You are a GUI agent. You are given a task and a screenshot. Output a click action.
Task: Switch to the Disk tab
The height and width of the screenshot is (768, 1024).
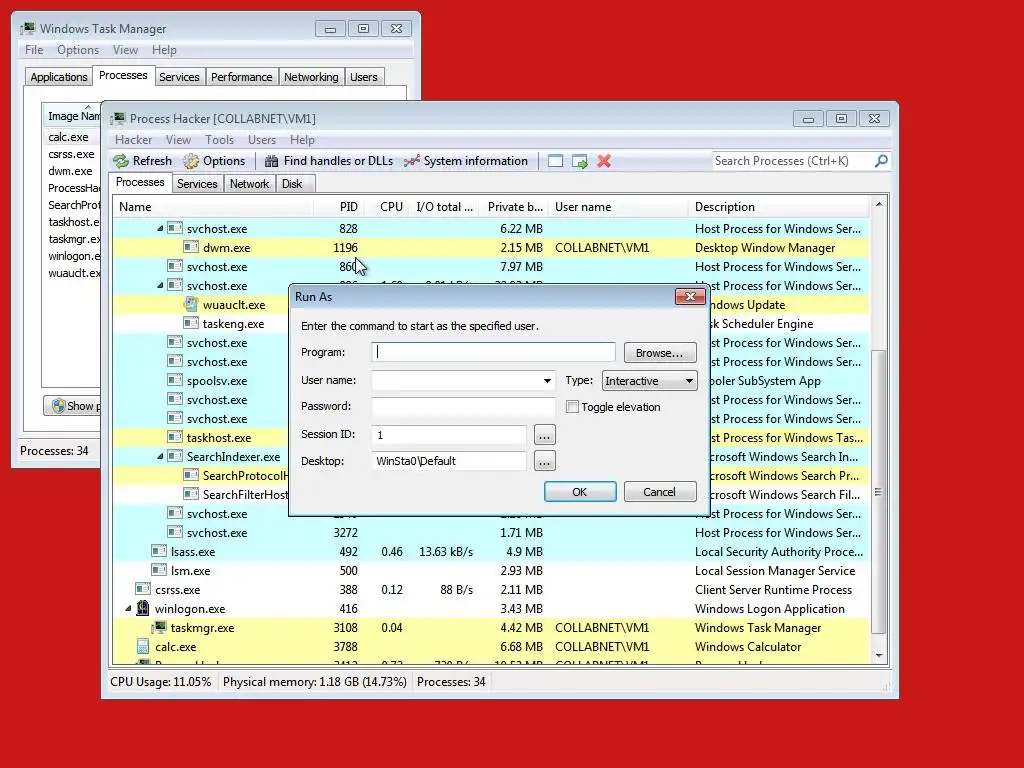292,184
